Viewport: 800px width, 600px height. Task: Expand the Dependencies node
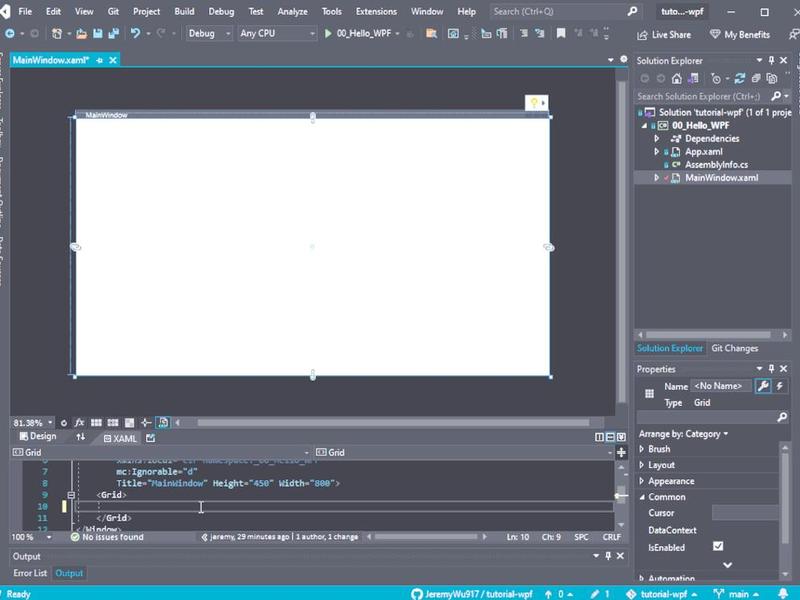(657, 138)
